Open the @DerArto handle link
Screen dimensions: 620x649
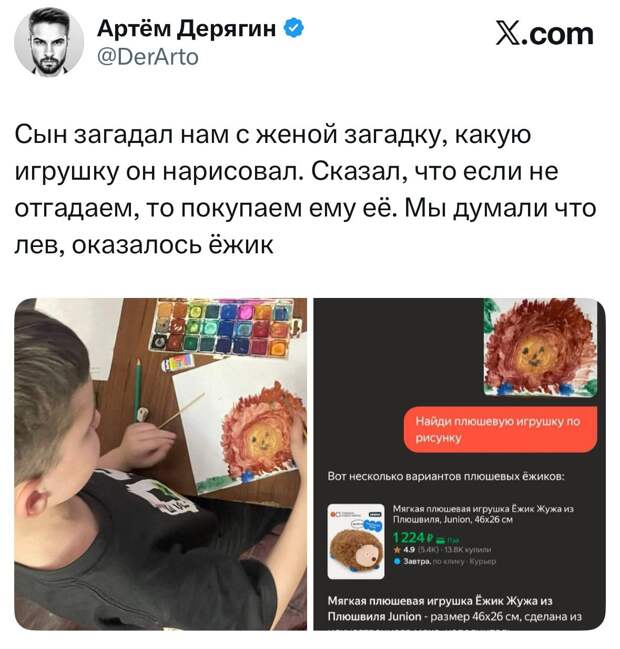pos(147,57)
